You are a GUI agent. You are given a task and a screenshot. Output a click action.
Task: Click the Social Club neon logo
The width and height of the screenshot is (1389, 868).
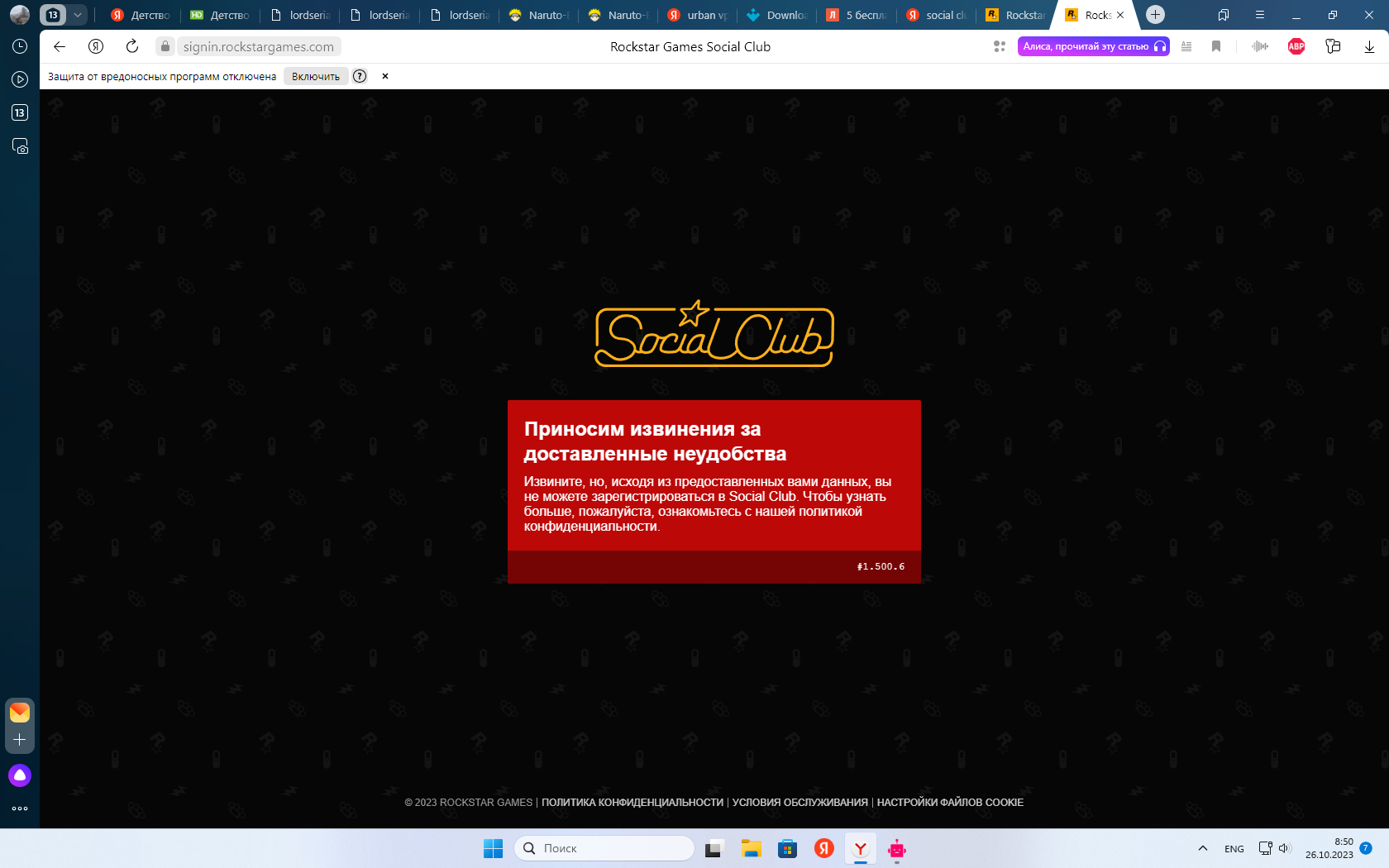click(714, 333)
